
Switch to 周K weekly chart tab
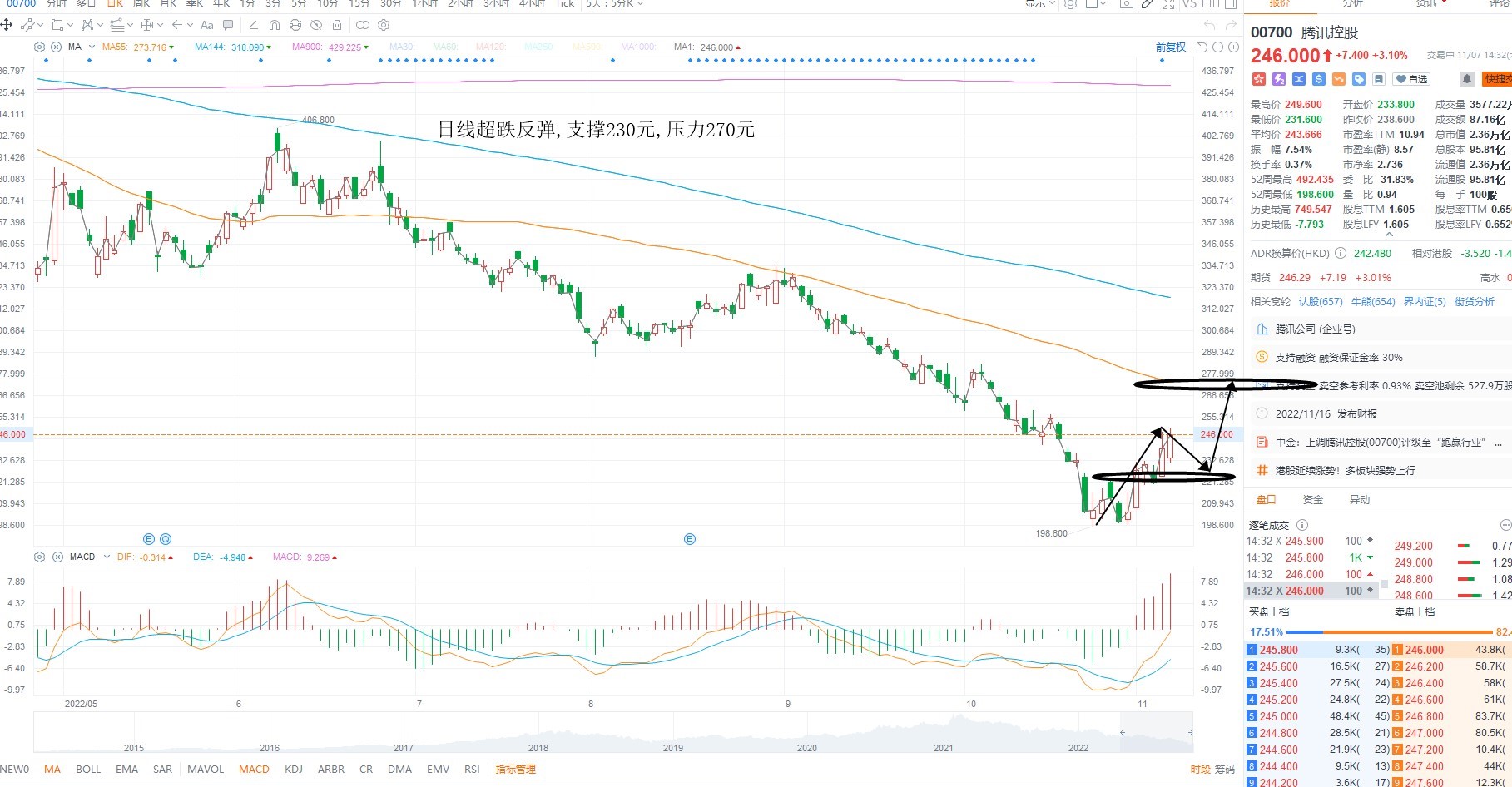pyautogui.click(x=141, y=3)
